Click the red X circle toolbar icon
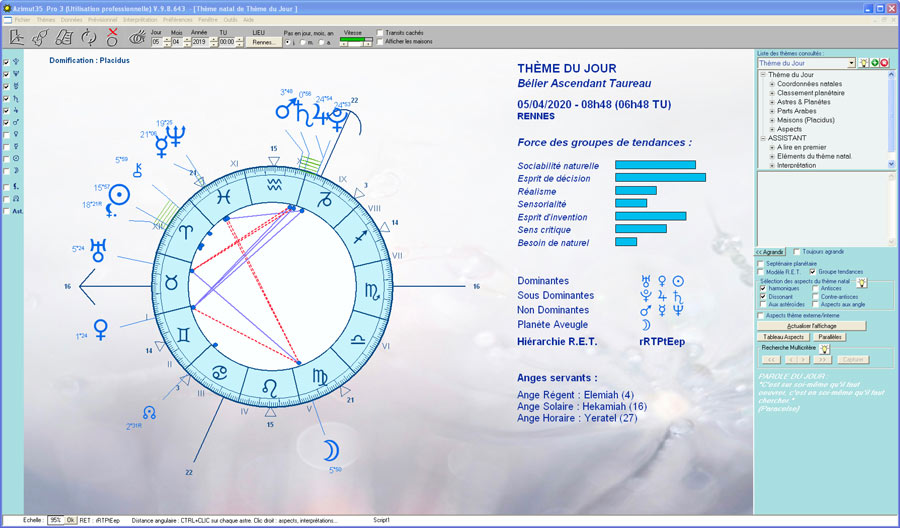The width and height of the screenshot is (900, 528). (x=113, y=38)
